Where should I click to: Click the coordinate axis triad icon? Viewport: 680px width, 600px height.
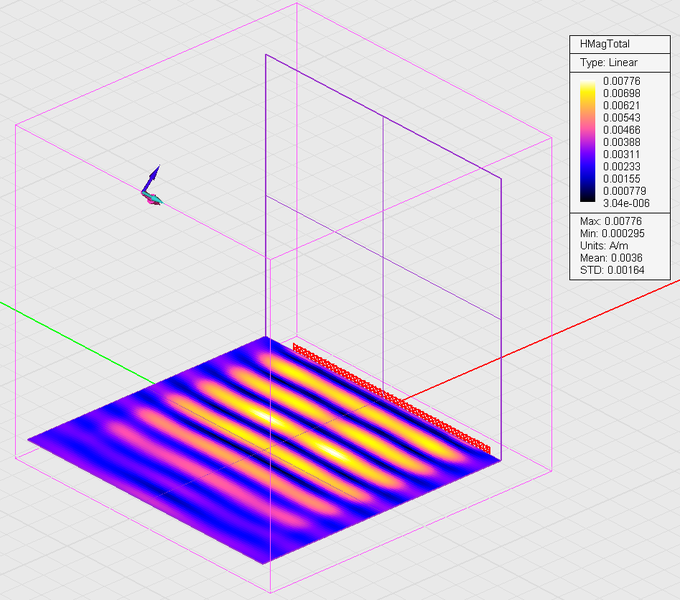tap(150, 187)
